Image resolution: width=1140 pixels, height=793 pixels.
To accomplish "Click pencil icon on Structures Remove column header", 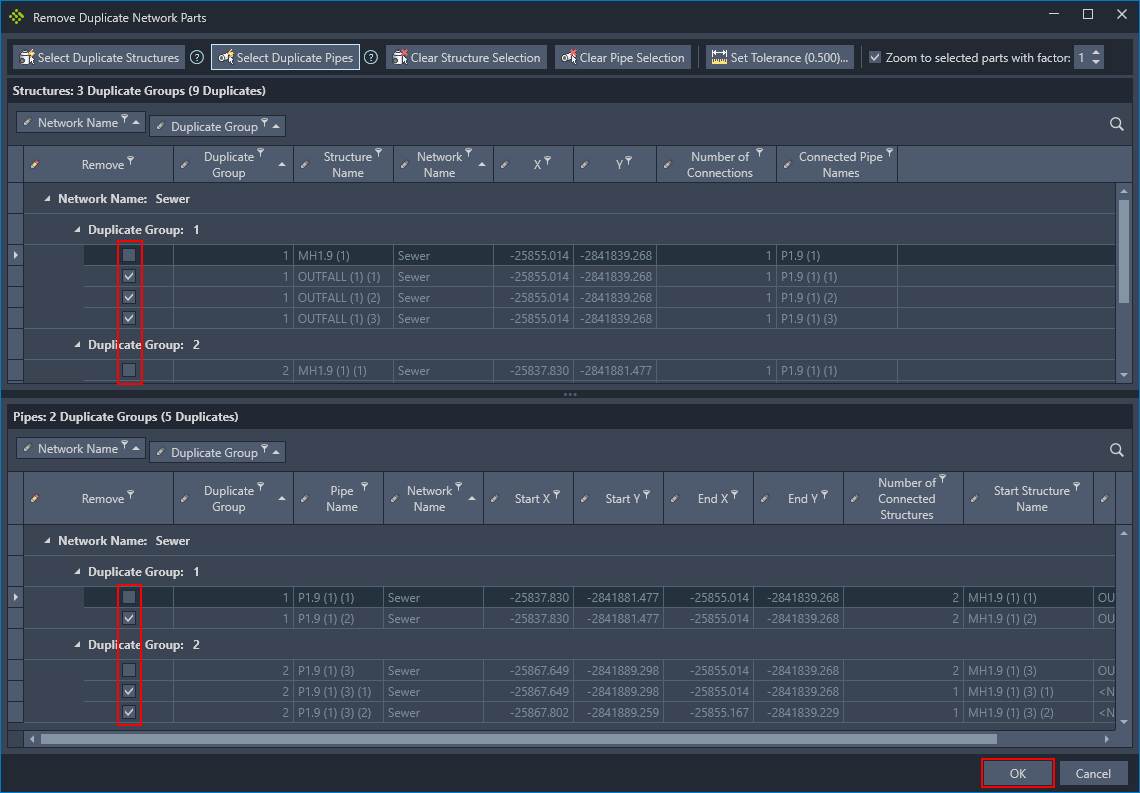I will tap(35, 164).
